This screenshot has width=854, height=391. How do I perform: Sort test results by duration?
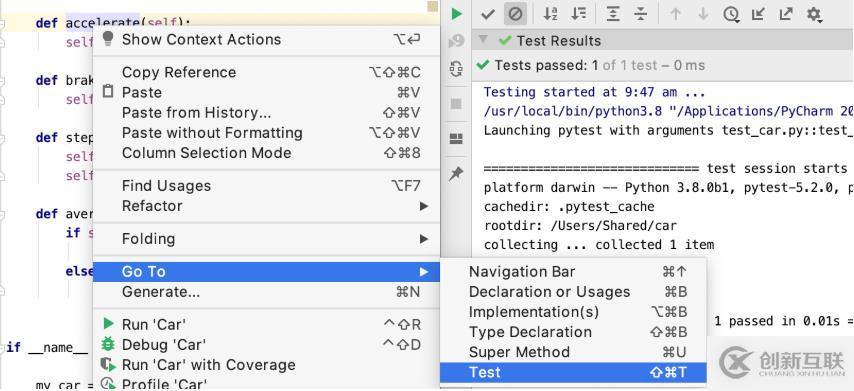[x=578, y=14]
